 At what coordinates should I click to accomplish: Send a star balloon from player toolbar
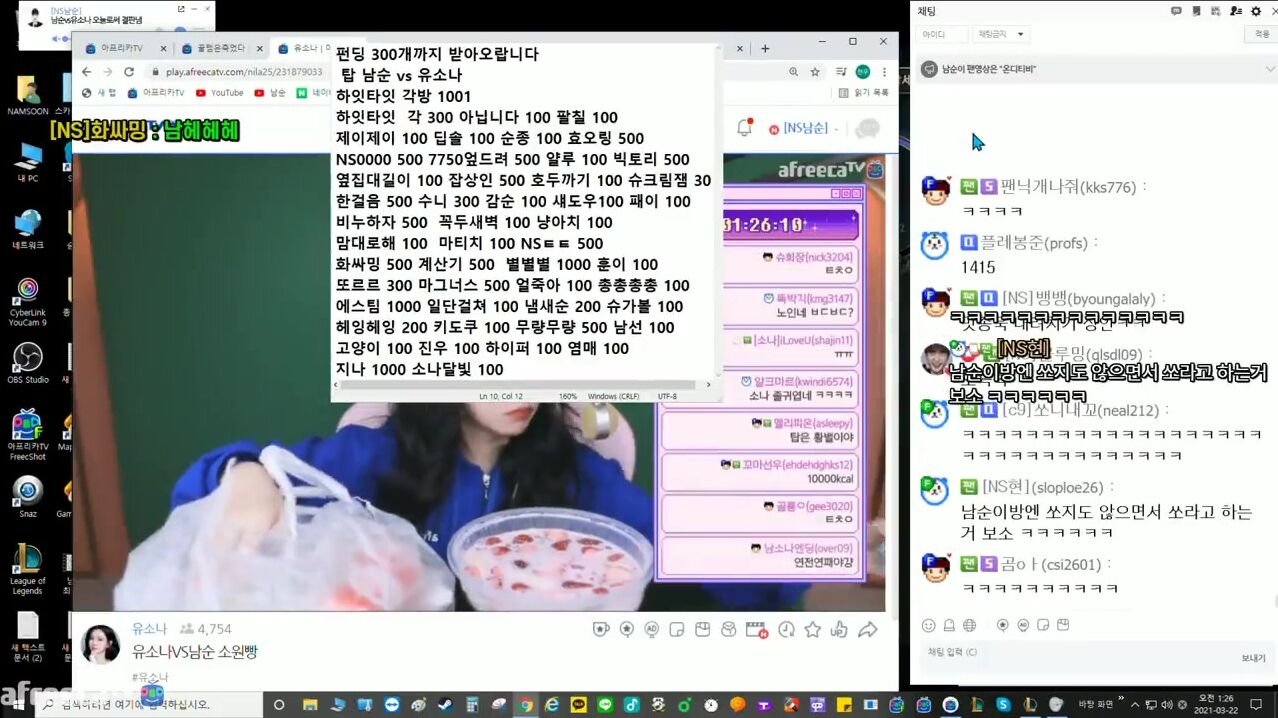click(x=626, y=629)
